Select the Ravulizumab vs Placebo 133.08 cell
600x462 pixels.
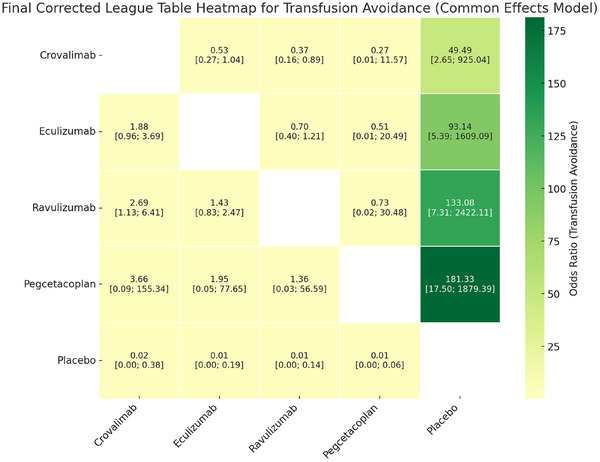pyautogui.click(x=460, y=208)
